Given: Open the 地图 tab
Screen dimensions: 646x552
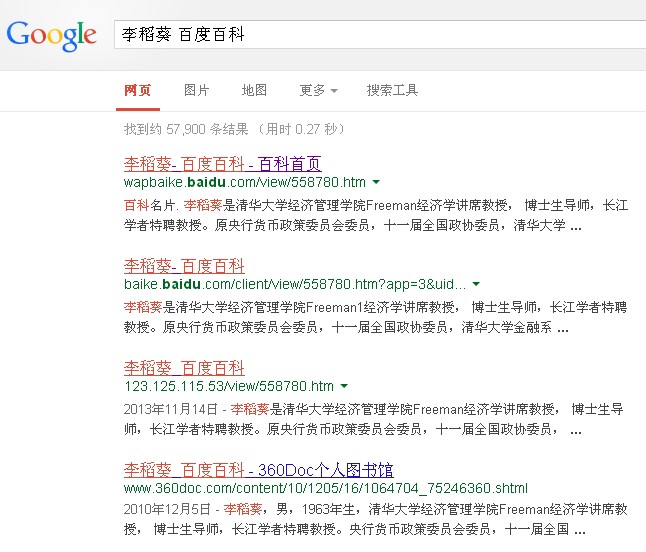Looking at the screenshot, I should [x=254, y=90].
